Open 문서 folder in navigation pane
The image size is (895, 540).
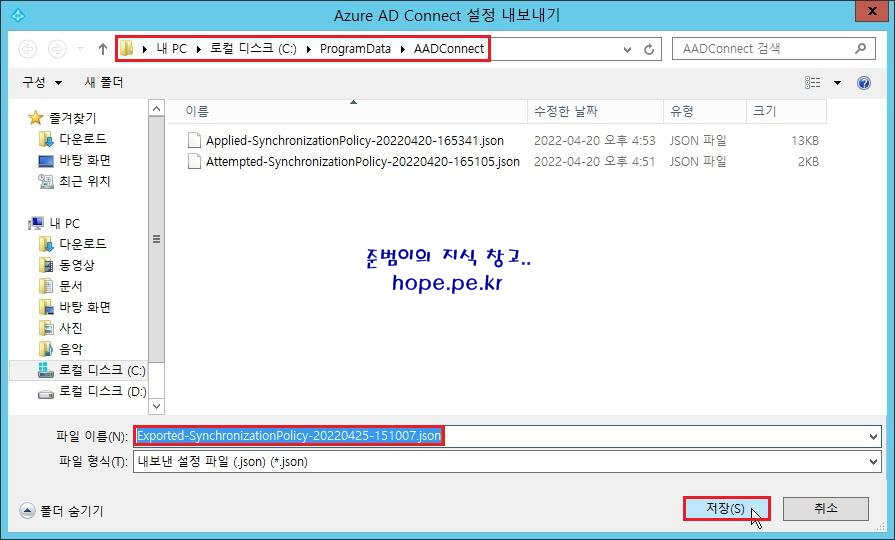pos(71,286)
